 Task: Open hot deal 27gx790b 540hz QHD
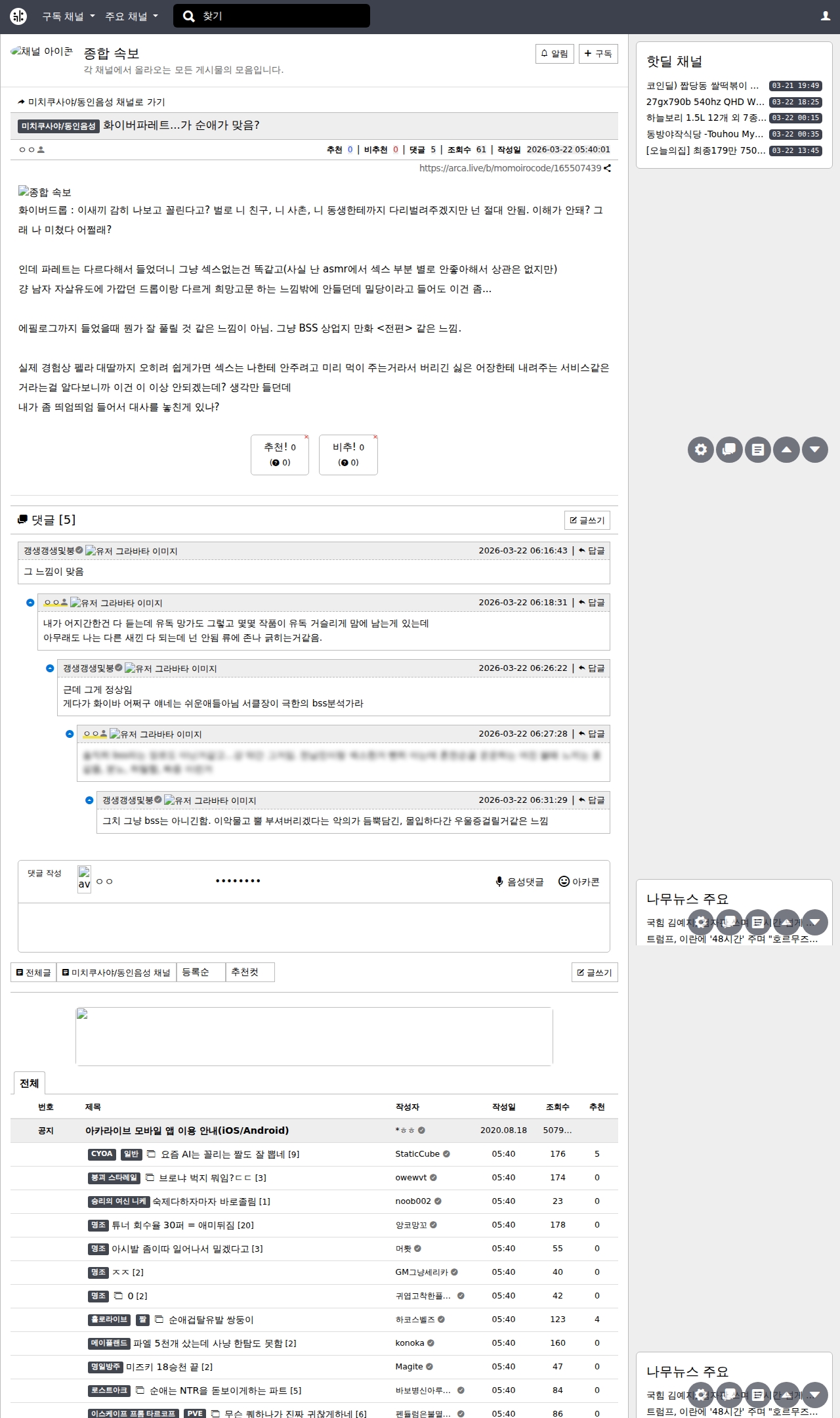(x=705, y=102)
